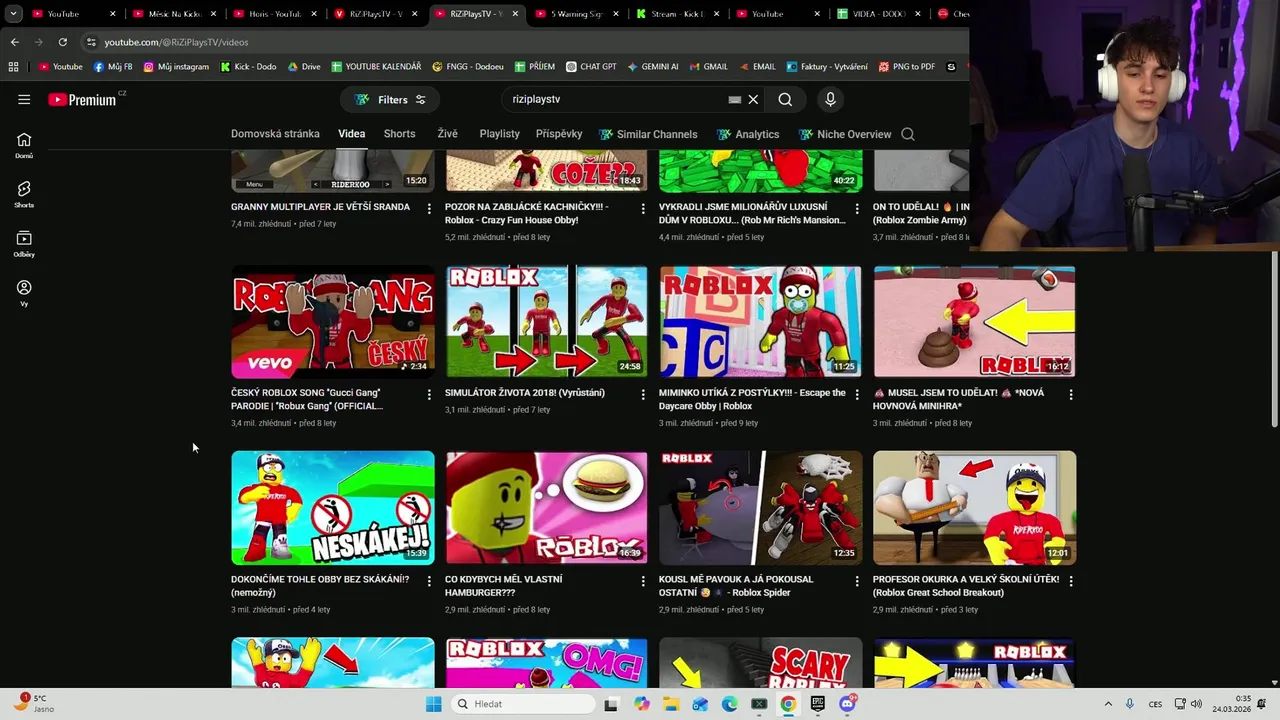Open options for MIMINKO UTÍKÁ Z POSTÝLKY video

[857, 394]
